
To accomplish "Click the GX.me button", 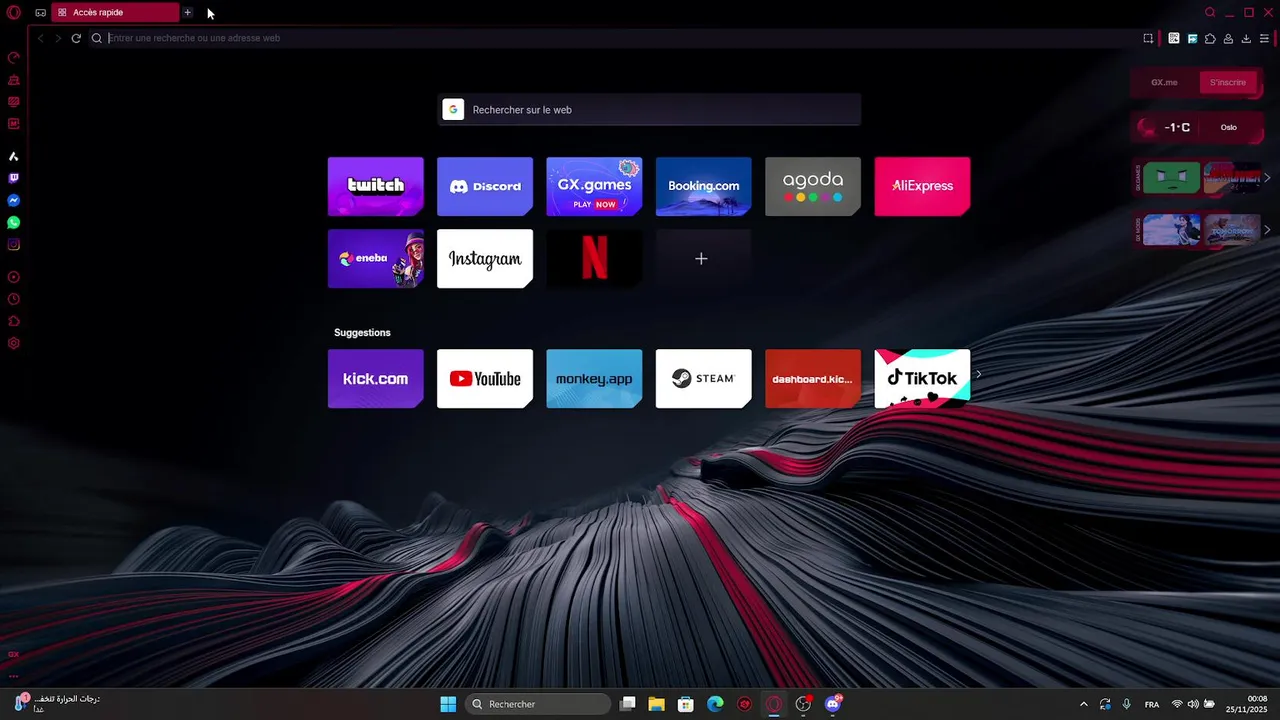I will coord(1164,82).
